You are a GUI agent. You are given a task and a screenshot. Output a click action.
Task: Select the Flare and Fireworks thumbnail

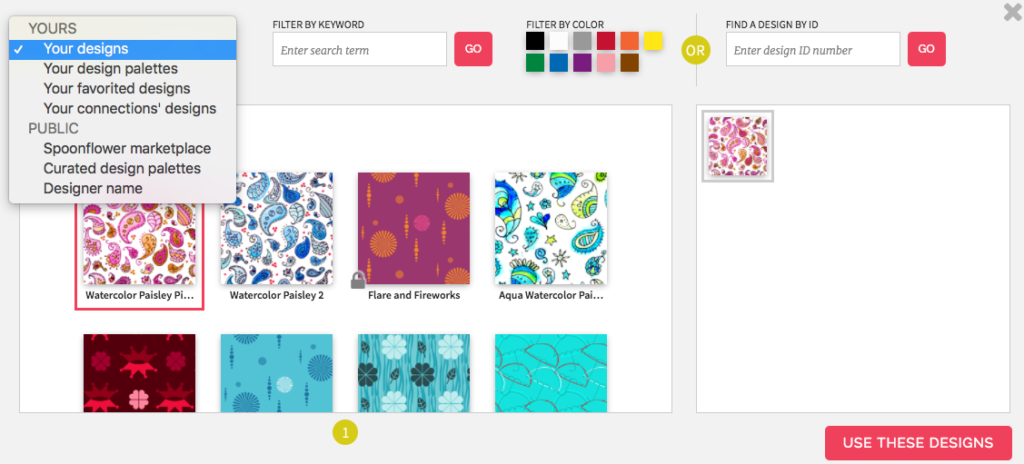pyautogui.click(x=414, y=228)
